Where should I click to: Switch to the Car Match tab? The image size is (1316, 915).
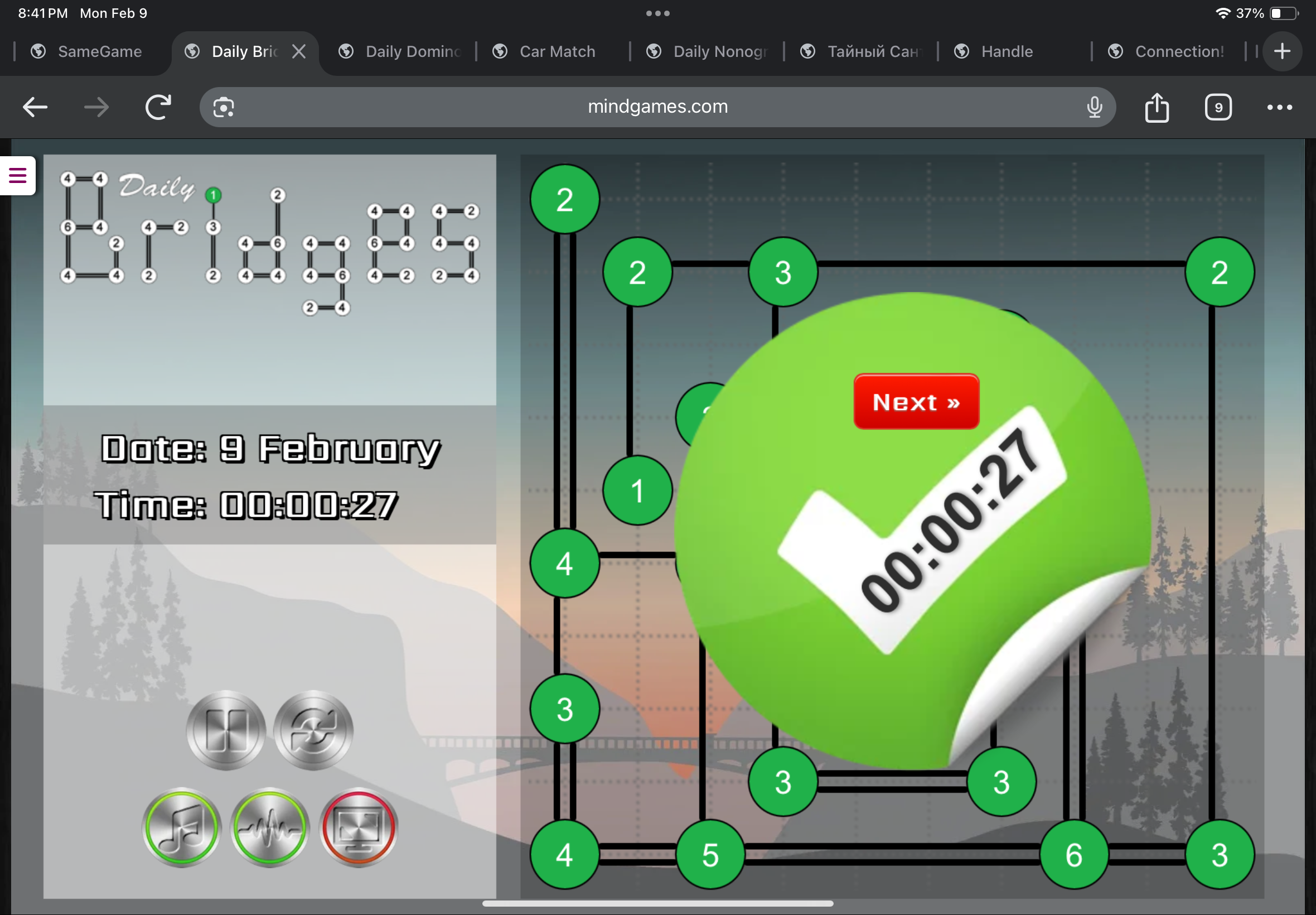[556, 51]
